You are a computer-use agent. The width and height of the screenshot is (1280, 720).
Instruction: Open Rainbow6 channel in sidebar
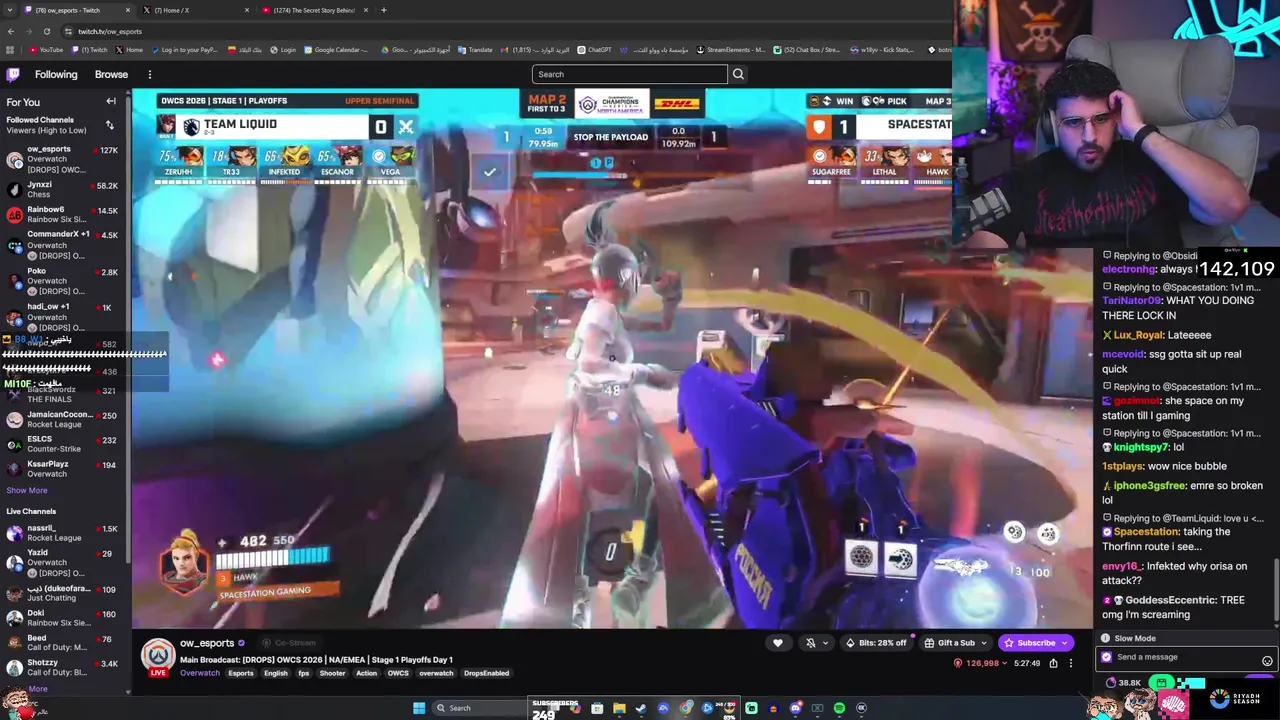click(62, 214)
